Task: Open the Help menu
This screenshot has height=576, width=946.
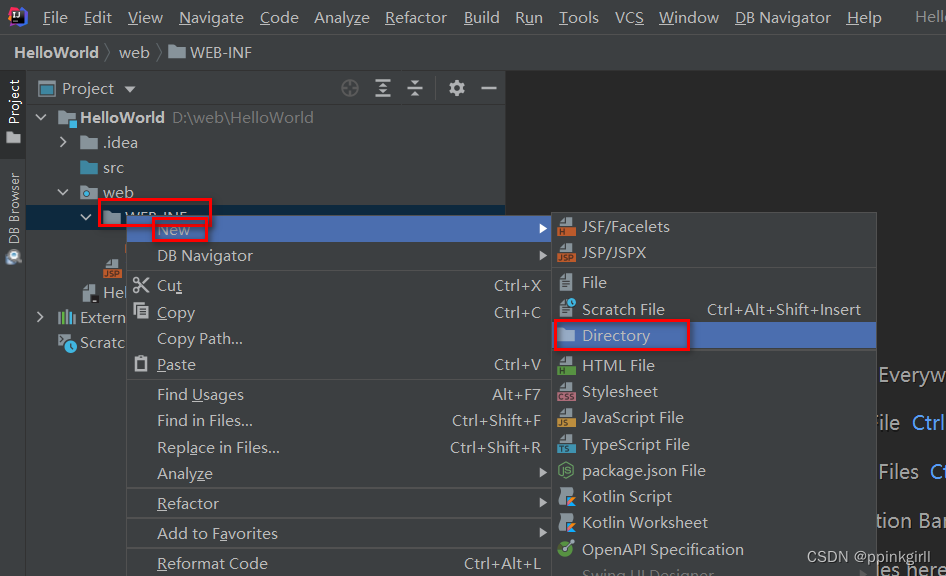Action: pyautogui.click(x=864, y=17)
